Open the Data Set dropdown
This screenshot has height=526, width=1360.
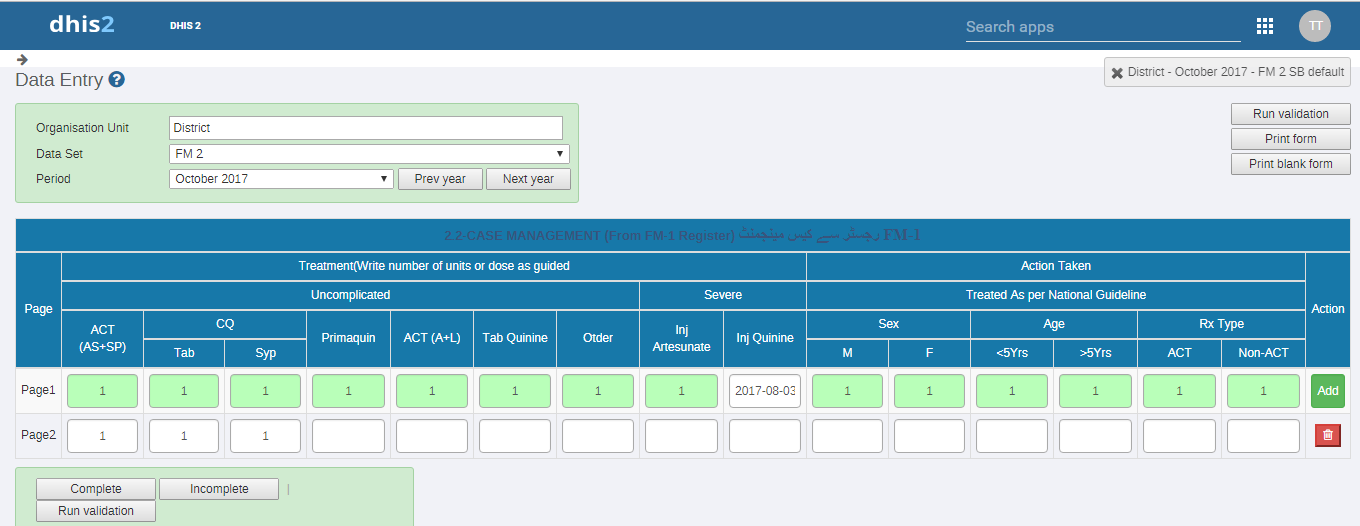pos(369,154)
